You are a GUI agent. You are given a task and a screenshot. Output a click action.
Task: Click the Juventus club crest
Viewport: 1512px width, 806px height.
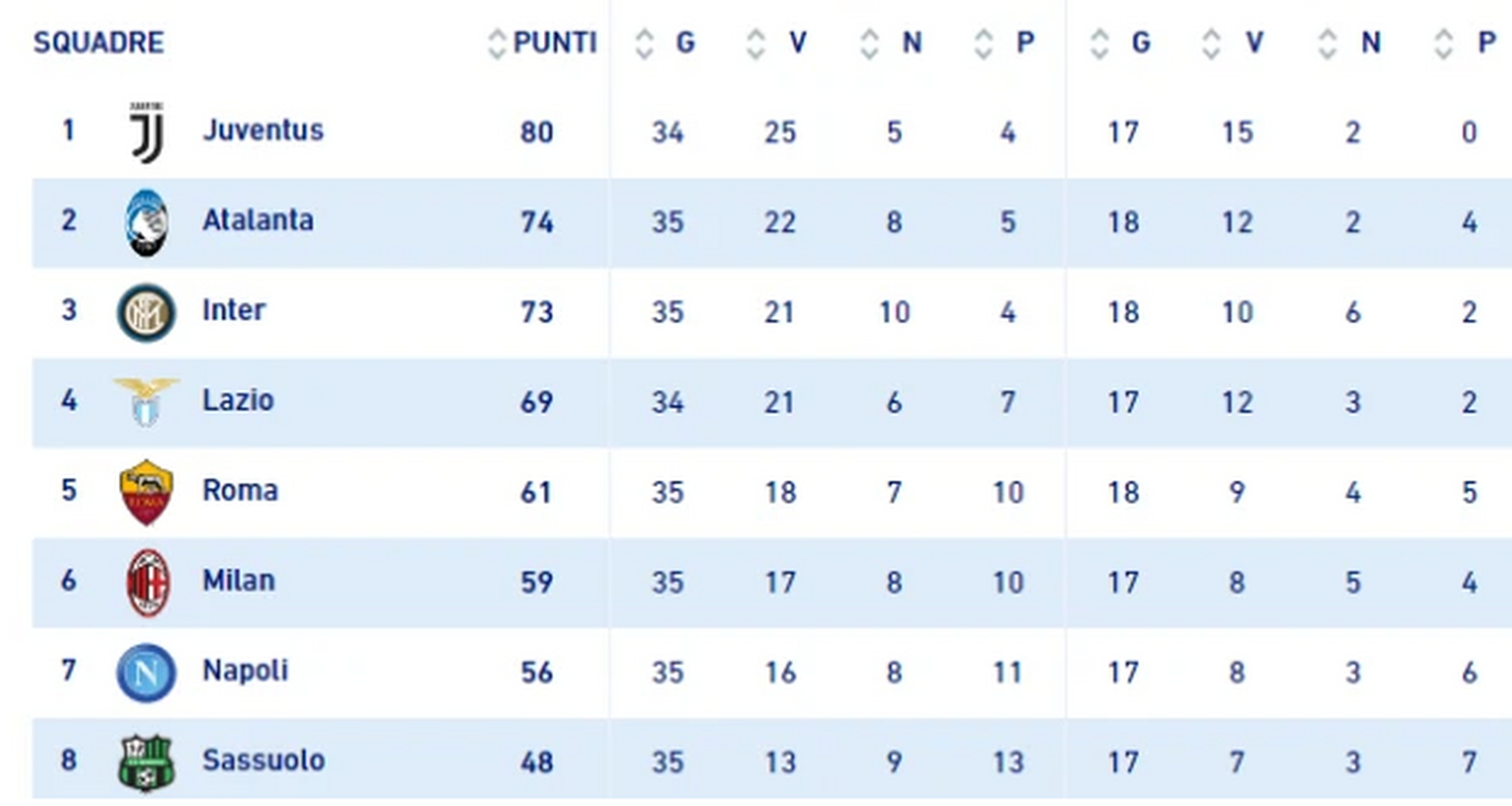[x=147, y=132]
